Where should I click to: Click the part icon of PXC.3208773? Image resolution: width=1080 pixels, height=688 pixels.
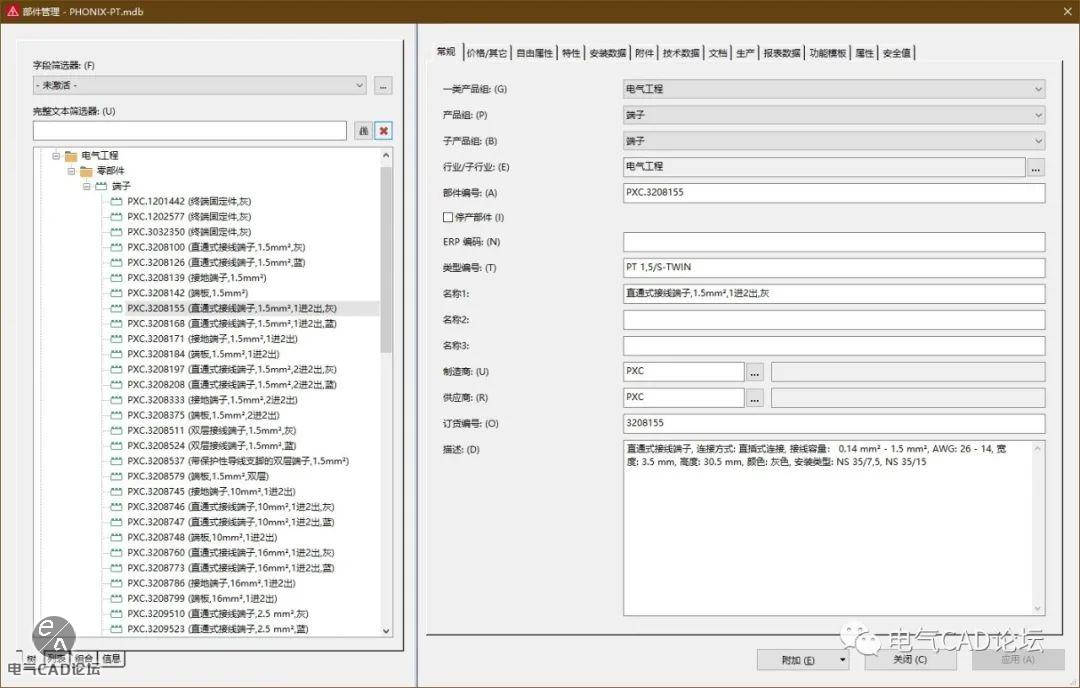pyautogui.click(x=116, y=568)
